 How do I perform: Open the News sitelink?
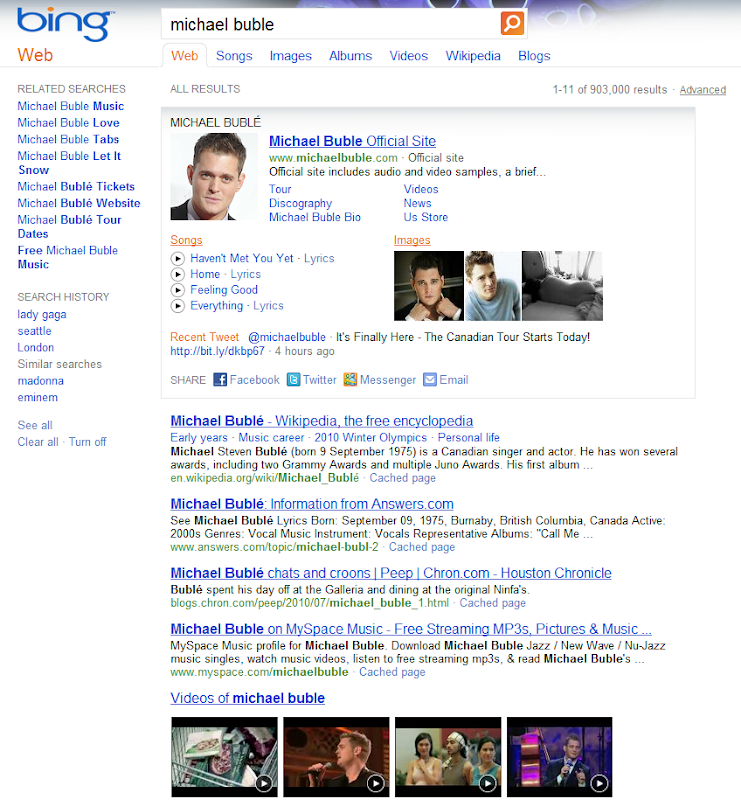(417, 203)
